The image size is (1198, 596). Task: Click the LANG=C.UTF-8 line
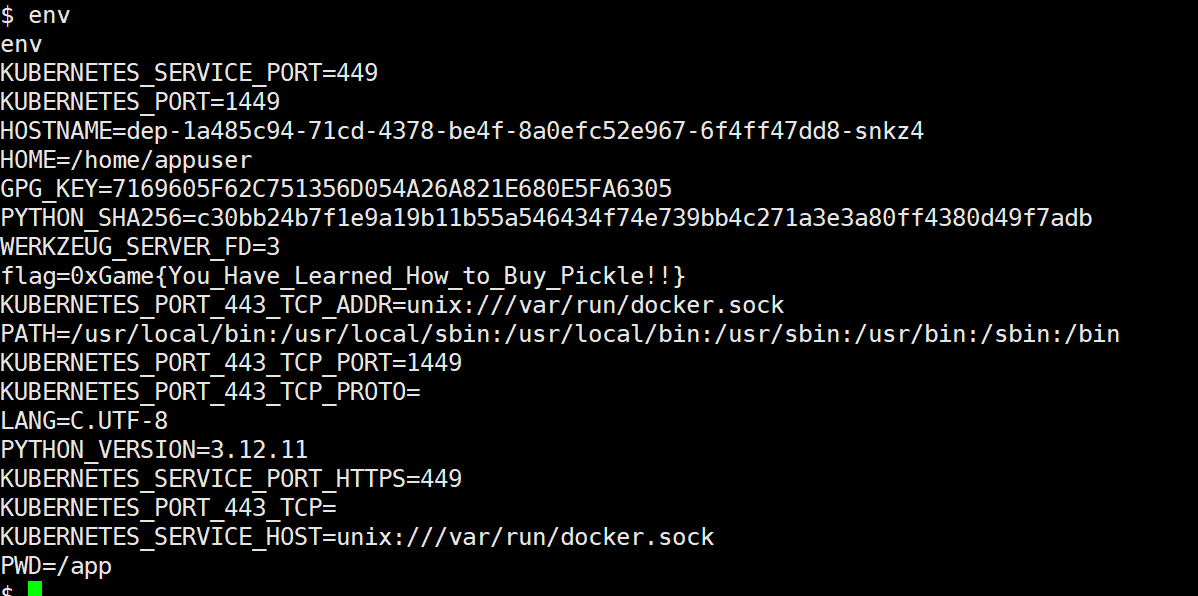pyautogui.click(x=84, y=421)
